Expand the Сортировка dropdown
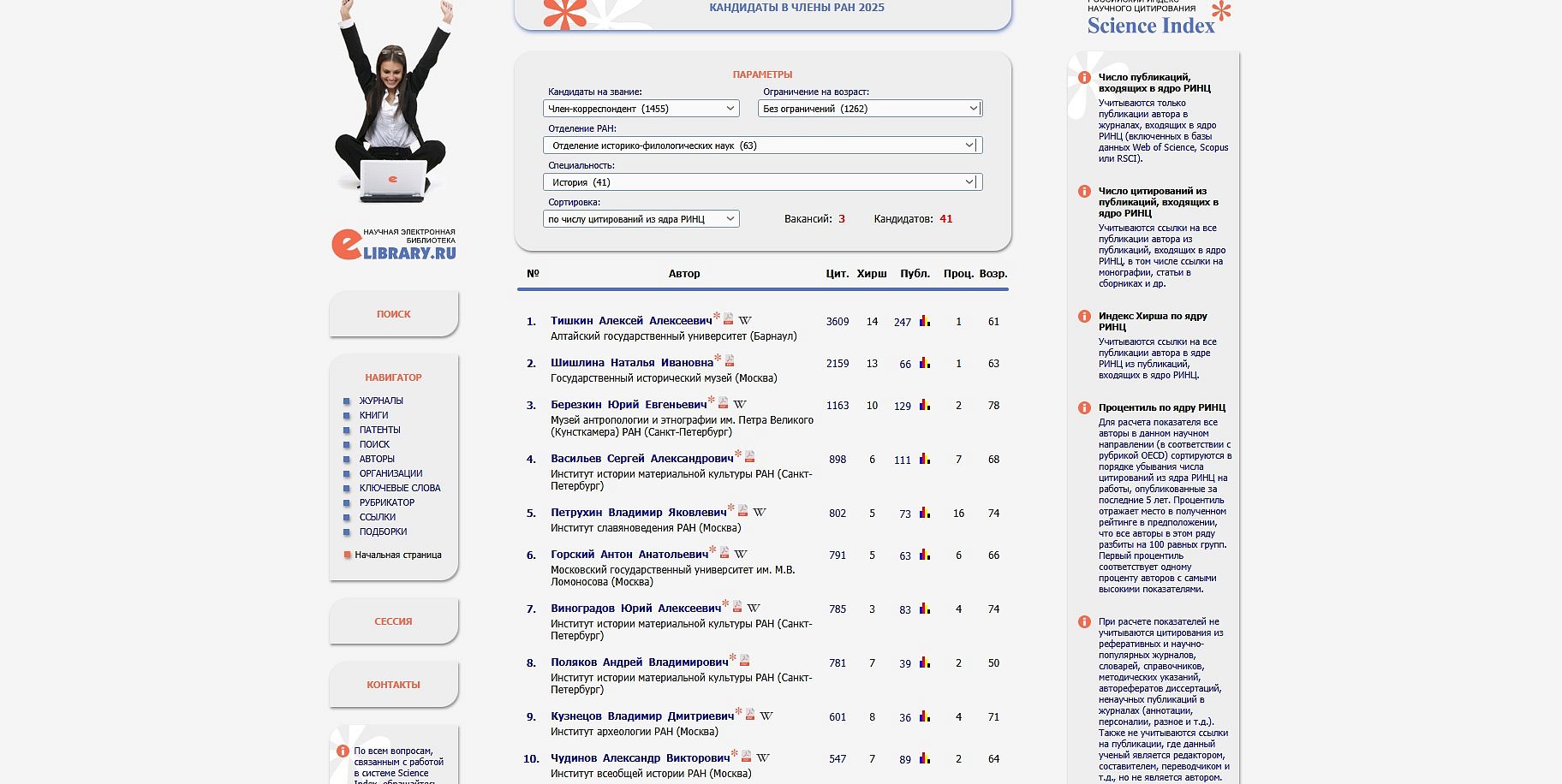Screen dimensions: 1562x784 click(x=641, y=219)
